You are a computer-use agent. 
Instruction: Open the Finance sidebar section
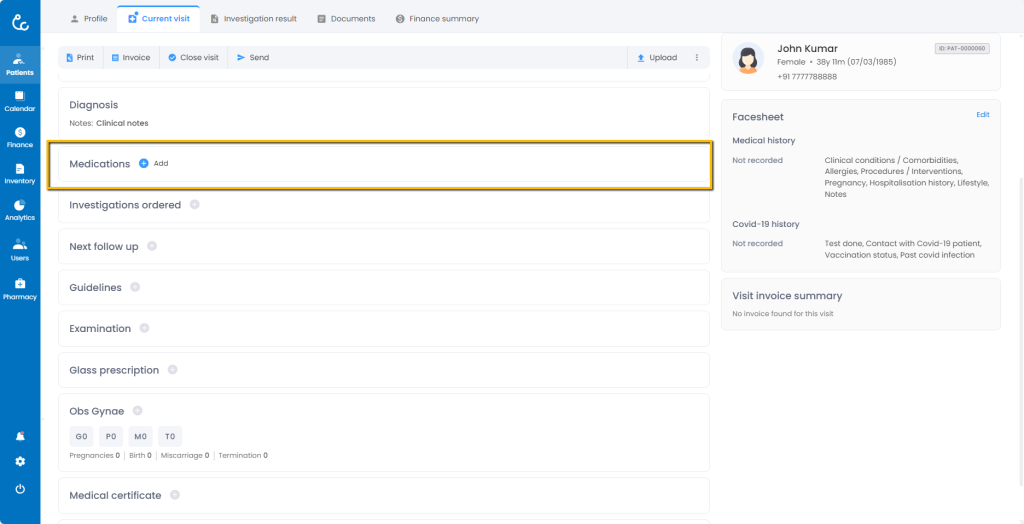tap(19, 137)
